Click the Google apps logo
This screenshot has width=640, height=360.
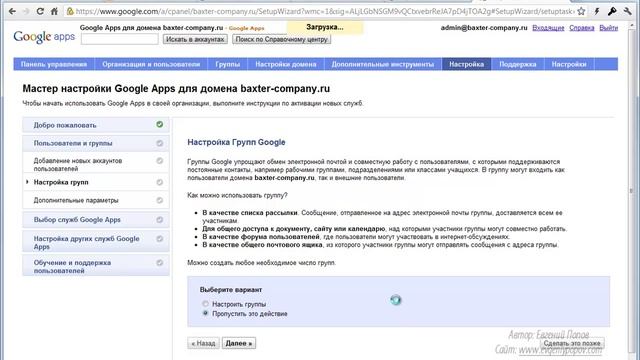point(44,37)
